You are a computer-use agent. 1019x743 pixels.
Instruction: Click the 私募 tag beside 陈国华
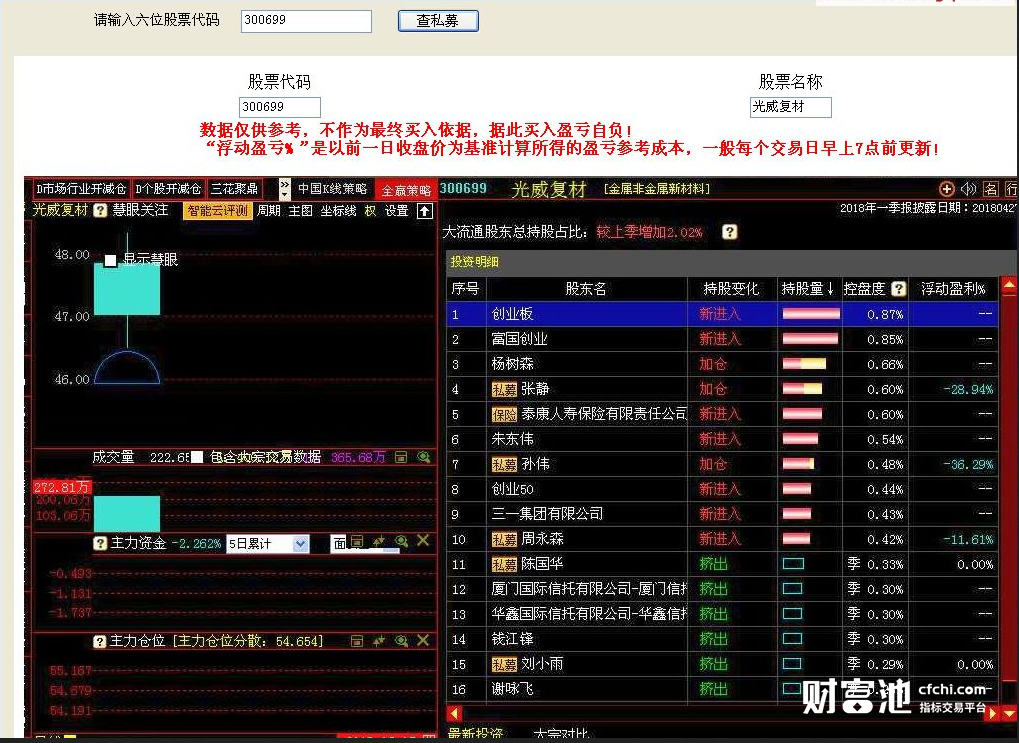(x=504, y=564)
